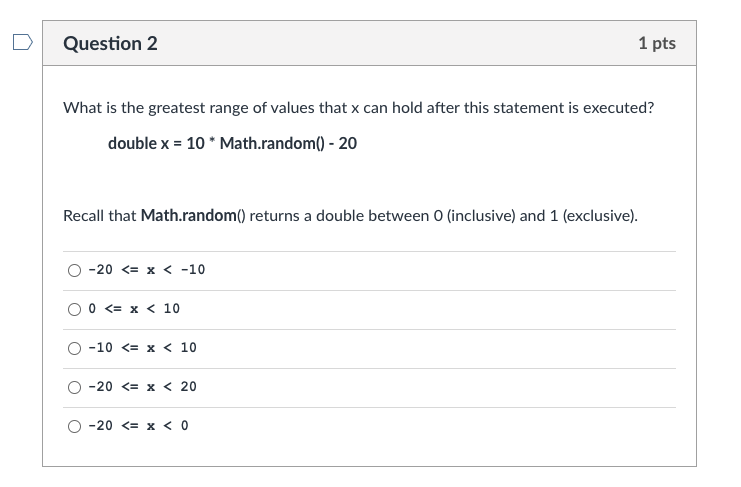Click the answer label text '-20 <= x < -10'
741x487 pixels.
coord(146,270)
